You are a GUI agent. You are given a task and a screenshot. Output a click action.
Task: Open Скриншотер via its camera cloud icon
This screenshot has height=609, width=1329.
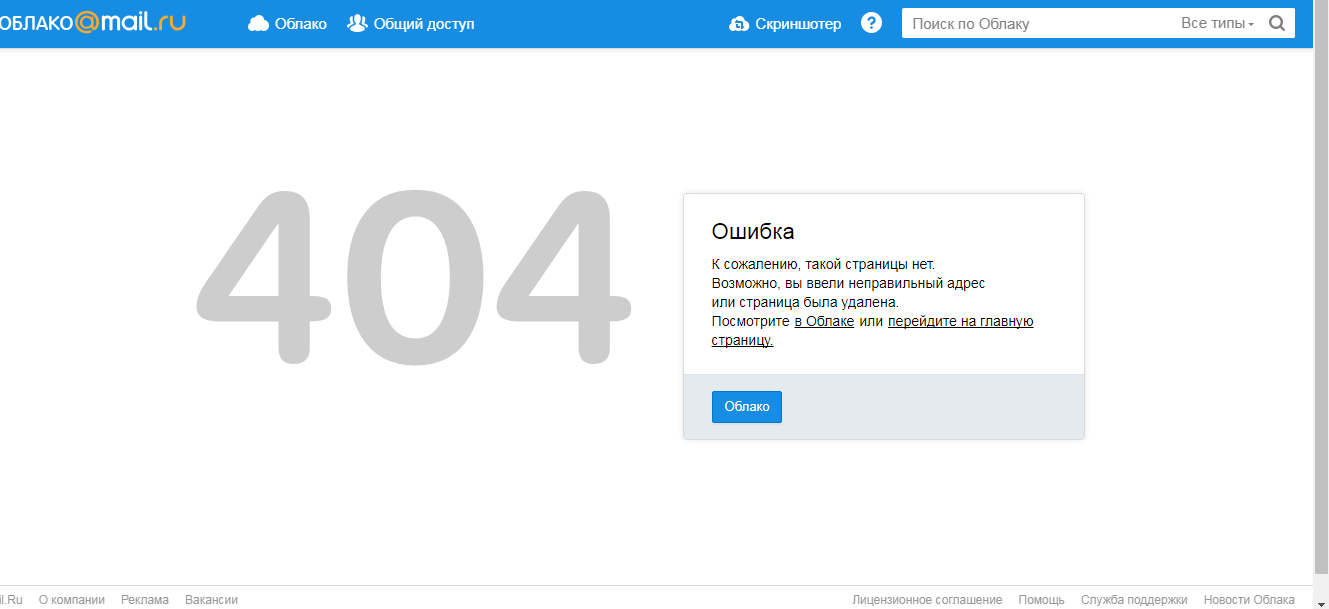[x=739, y=24]
